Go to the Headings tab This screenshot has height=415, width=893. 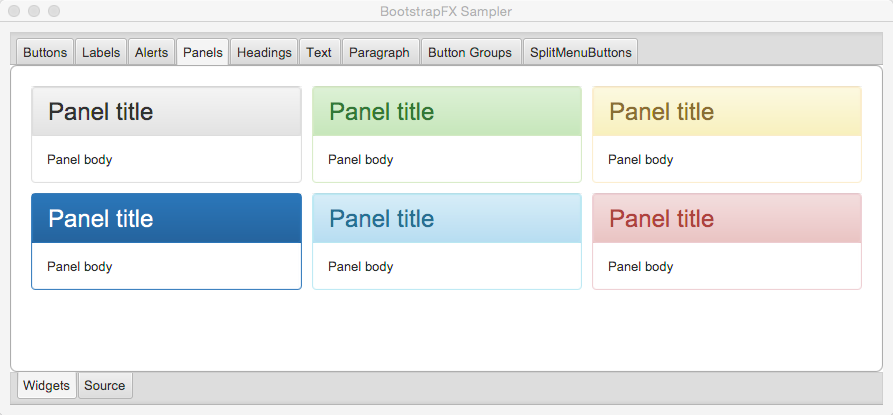(x=264, y=52)
